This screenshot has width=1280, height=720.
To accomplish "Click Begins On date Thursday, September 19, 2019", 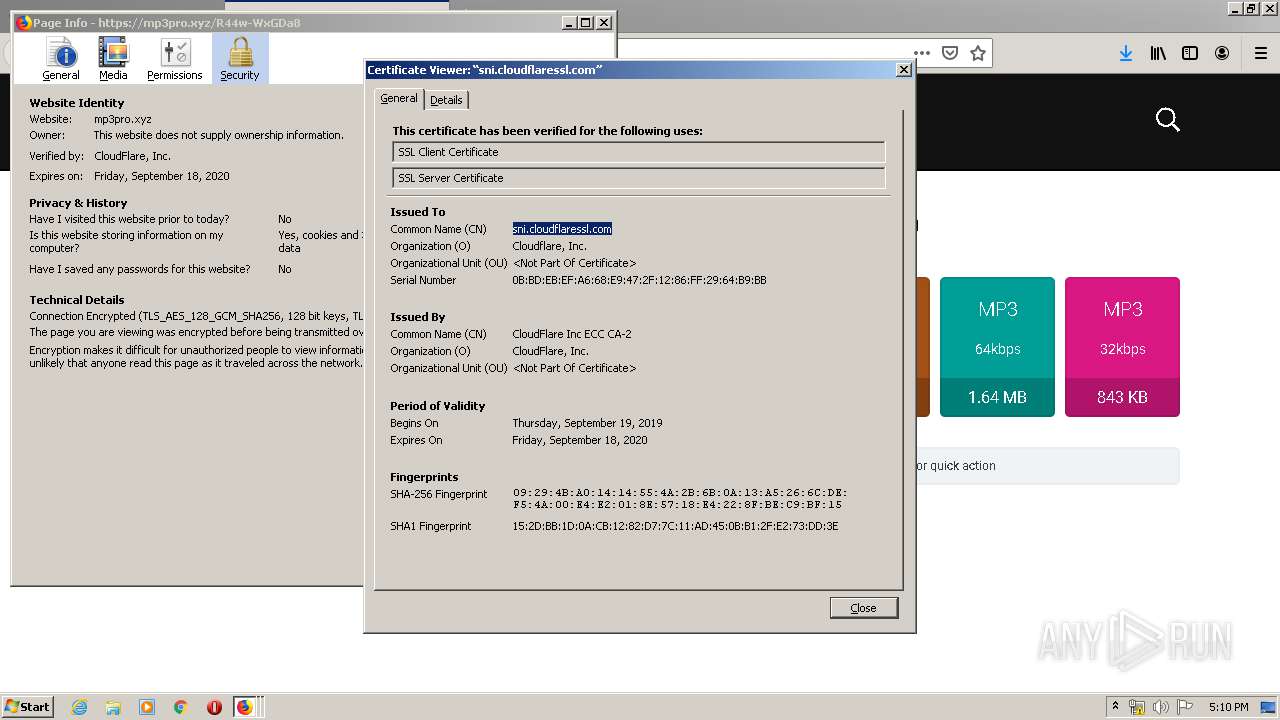I will point(587,423).
